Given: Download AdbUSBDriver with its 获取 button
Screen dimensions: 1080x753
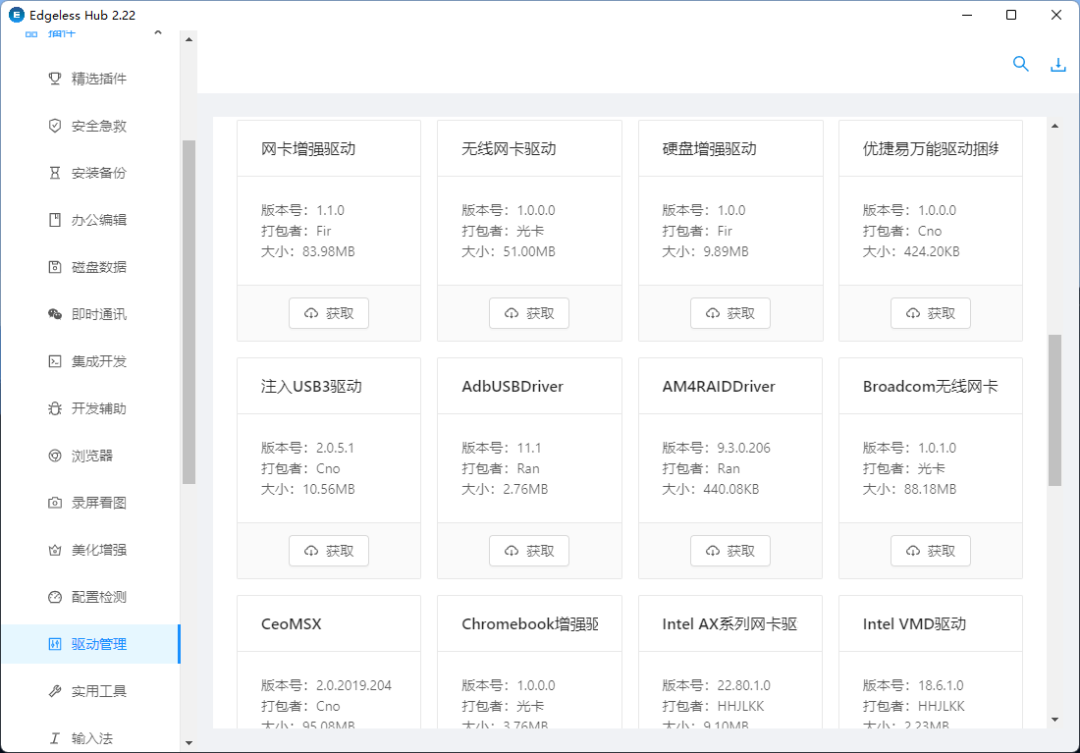Looking at the screenshot, I should pyautogui.click(x=529, y=551).
